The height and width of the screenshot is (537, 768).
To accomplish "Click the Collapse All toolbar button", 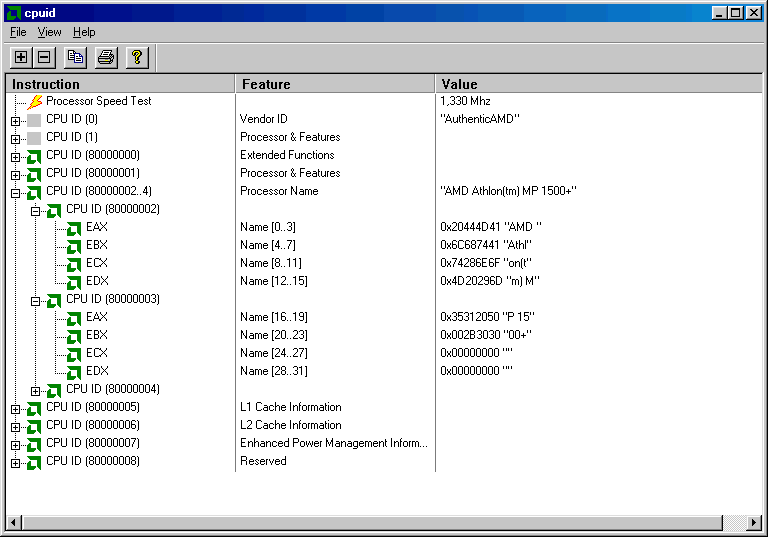I will click(44, 57).
